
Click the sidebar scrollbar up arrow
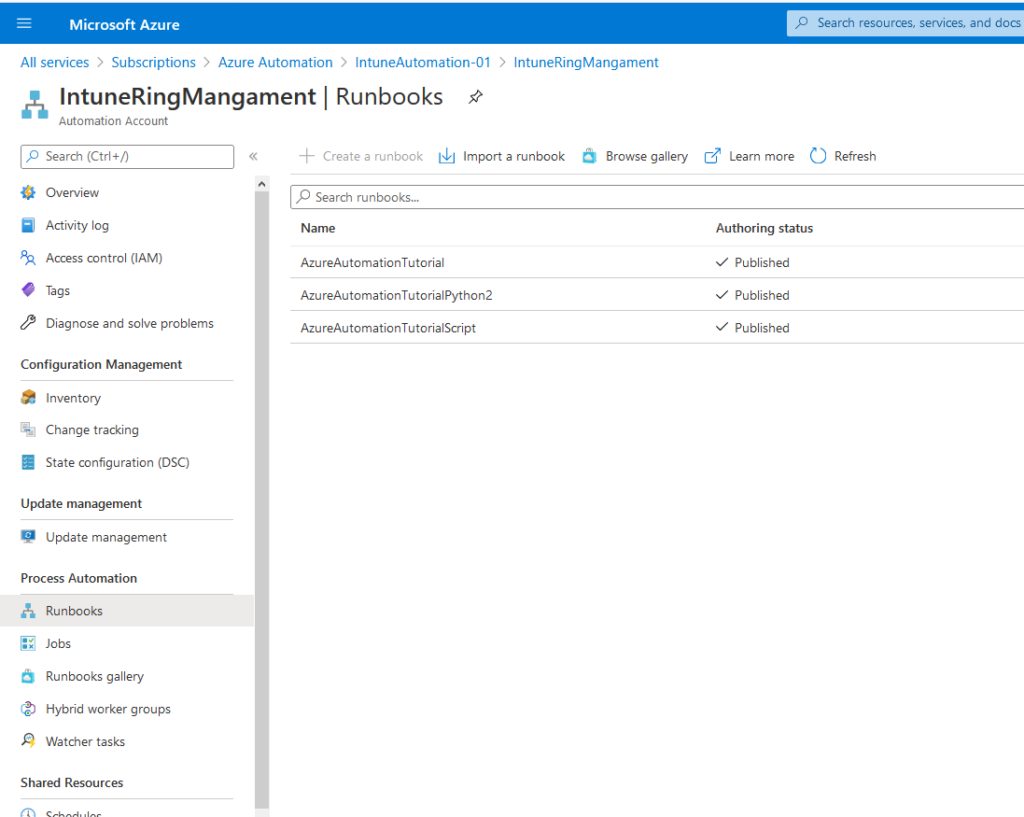pos(261,184)
